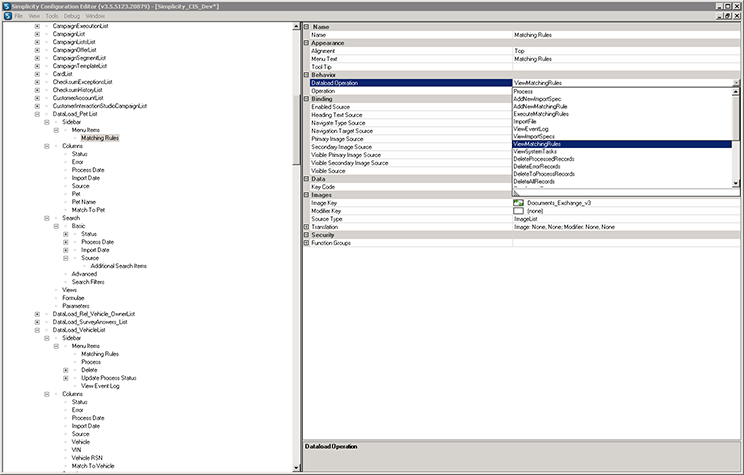This screenshot has width=744, height=475.
Task: Collapse the DataLoad_Pet List node
Action: pyautogui.click(x=37, y=114)
